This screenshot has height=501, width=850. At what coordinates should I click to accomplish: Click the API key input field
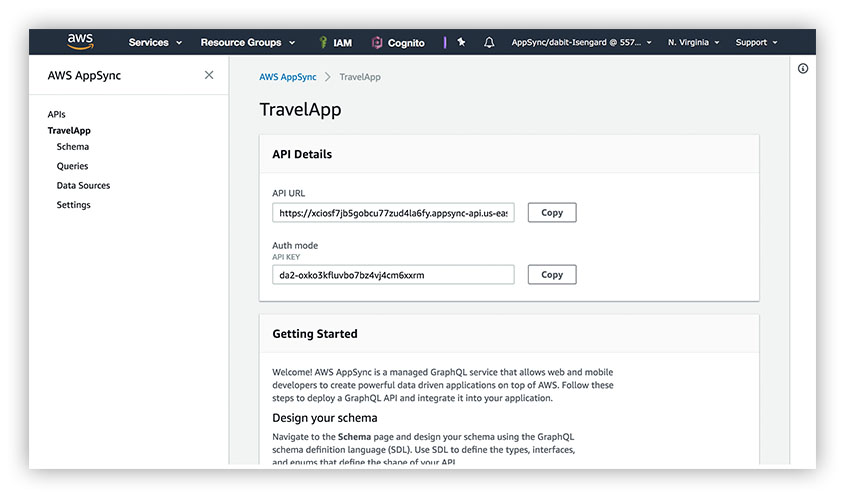(x=393, y=274)
